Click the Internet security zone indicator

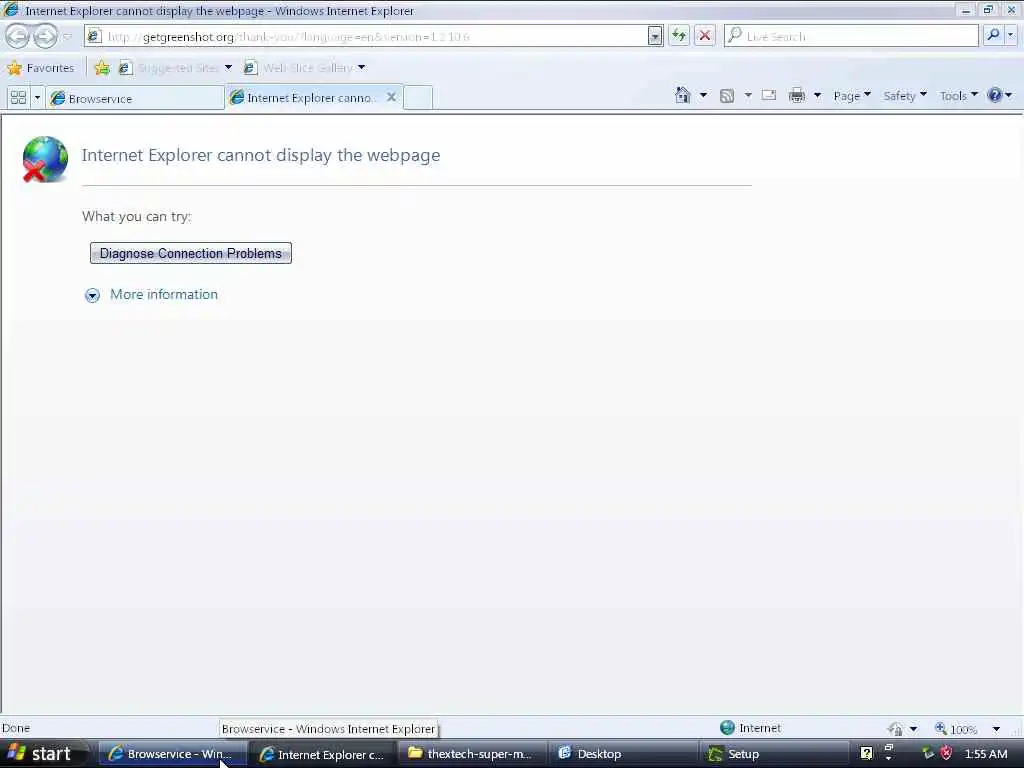pyautogui.click(x=750, y=728)
